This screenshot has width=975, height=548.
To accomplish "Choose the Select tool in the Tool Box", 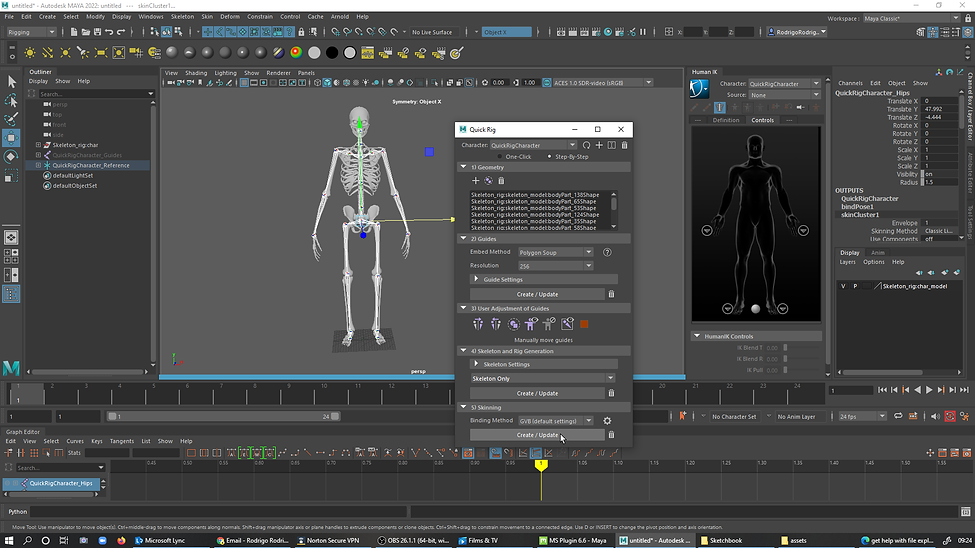I will click(x=11, y=81).
